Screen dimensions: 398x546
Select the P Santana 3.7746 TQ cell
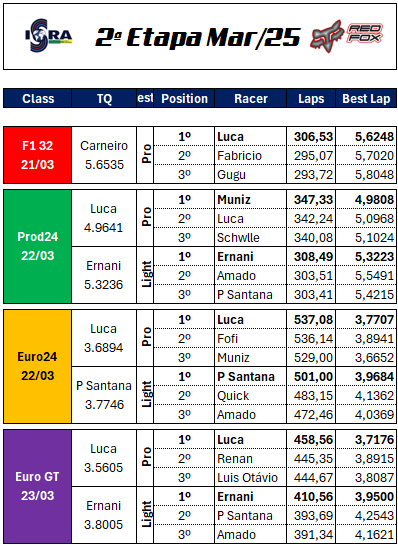(104, 395)
